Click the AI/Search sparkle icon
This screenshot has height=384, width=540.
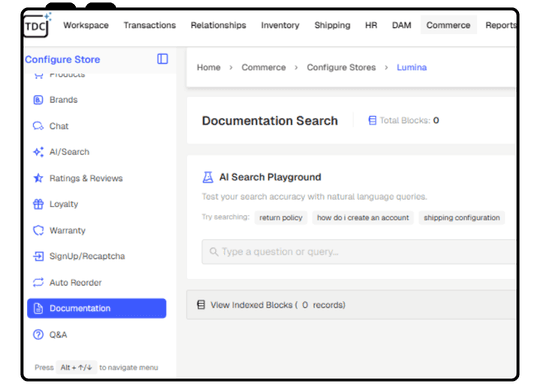38,152
